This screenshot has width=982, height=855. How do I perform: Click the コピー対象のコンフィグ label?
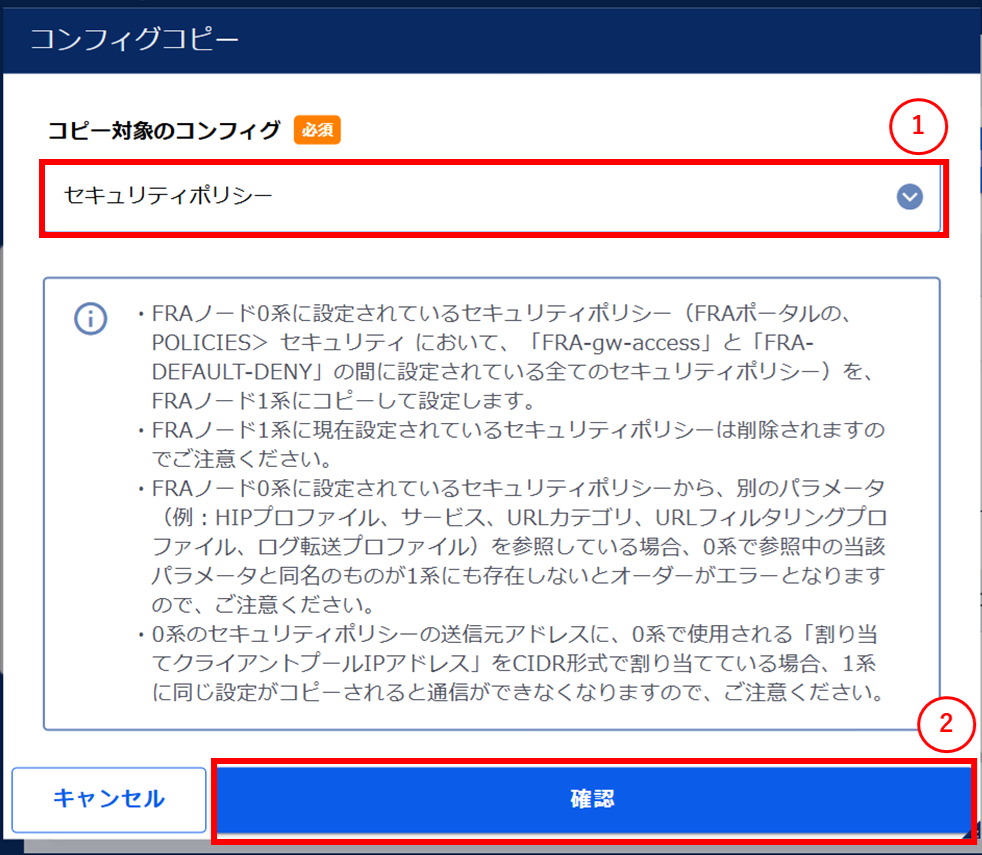point(164,130)
